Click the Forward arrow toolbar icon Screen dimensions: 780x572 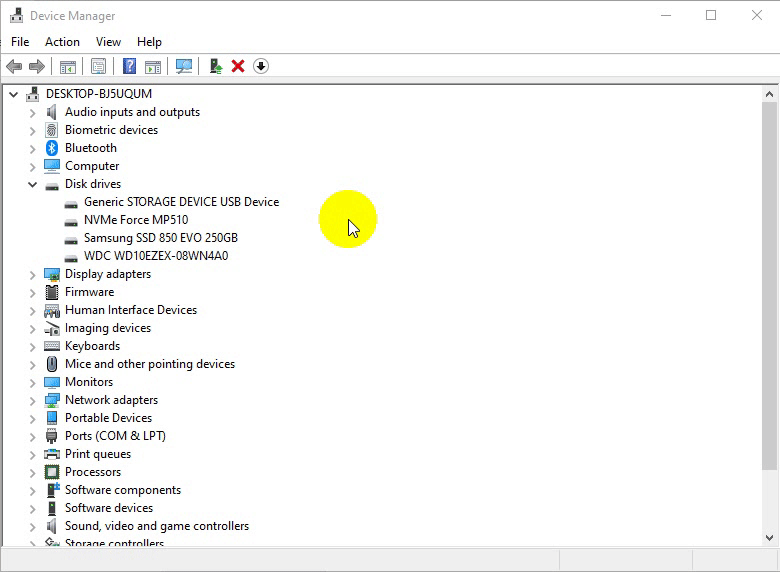(x=37, y=66)
